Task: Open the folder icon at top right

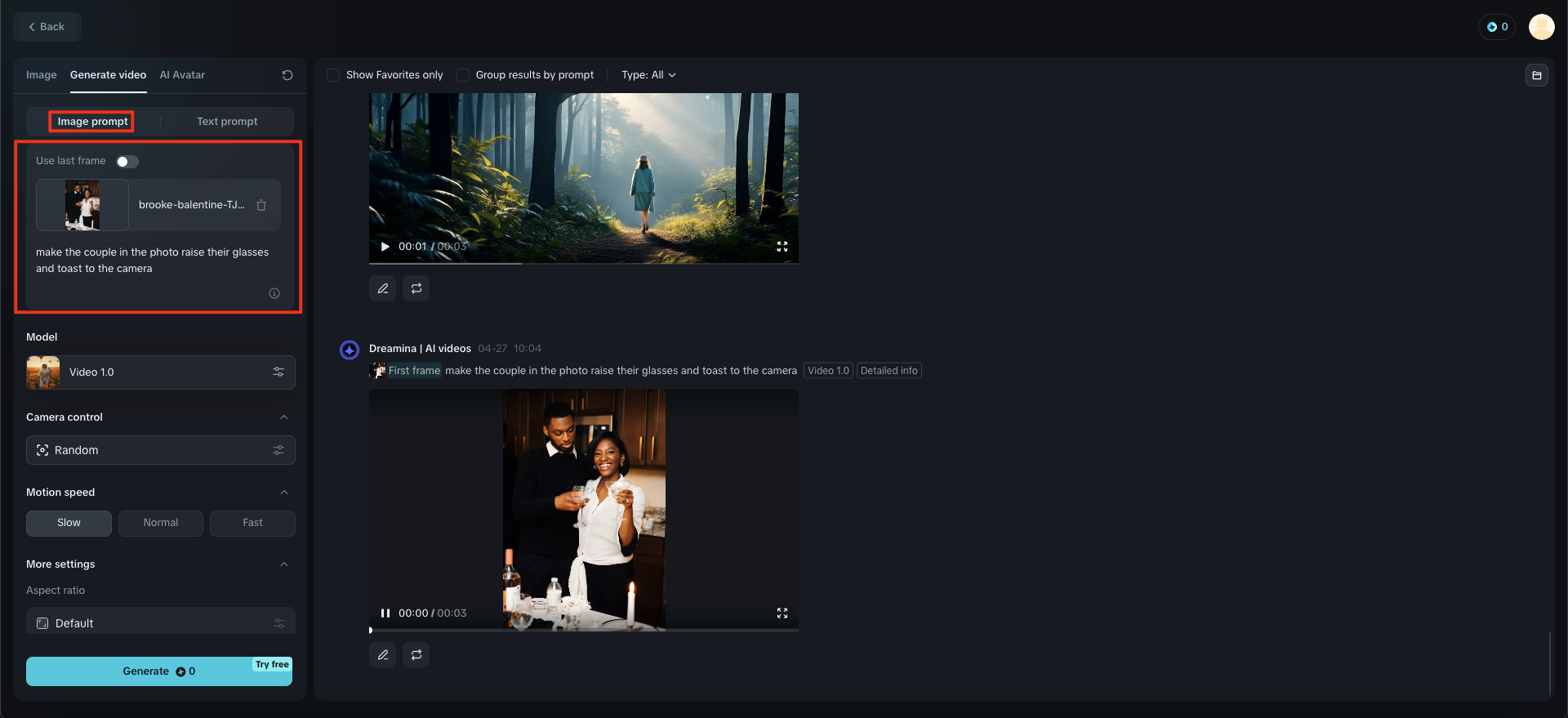Action: [1536, 75]
